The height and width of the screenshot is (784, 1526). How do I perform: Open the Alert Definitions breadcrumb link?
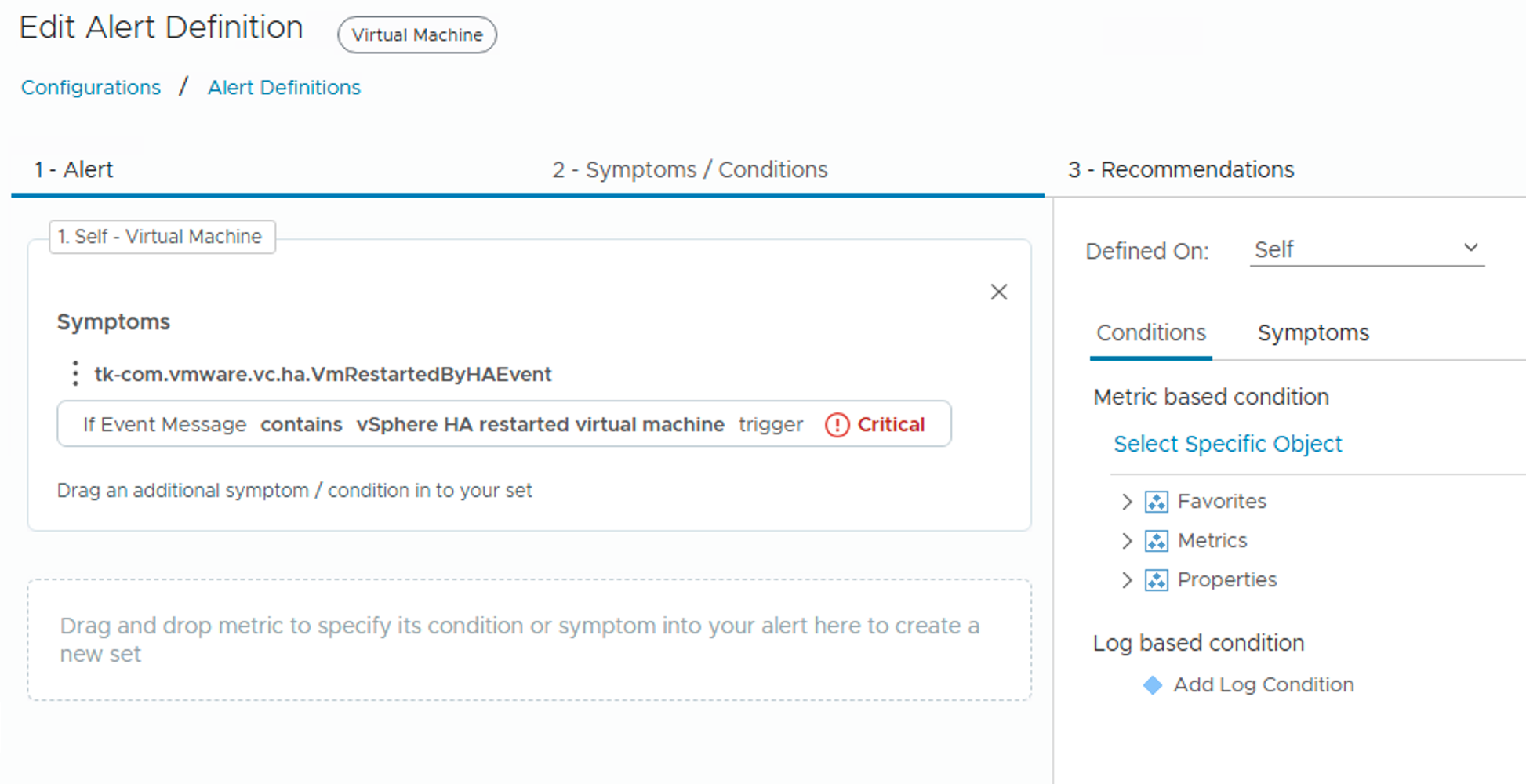(x=284, y=88)
